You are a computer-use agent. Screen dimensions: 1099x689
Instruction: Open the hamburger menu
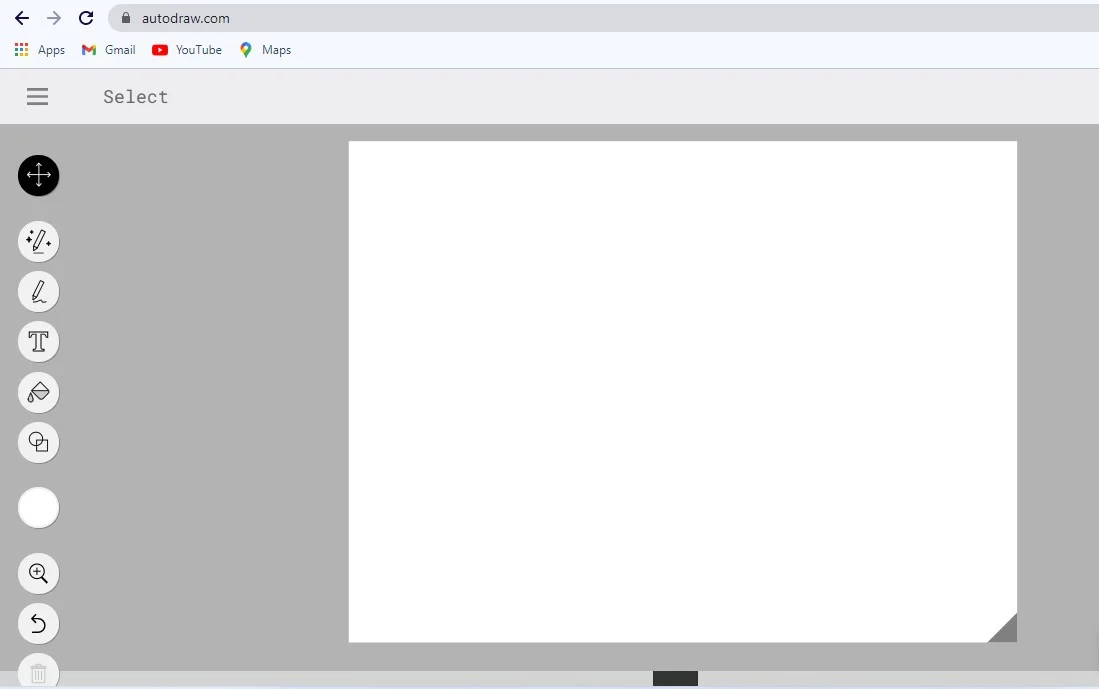(37, 96)
